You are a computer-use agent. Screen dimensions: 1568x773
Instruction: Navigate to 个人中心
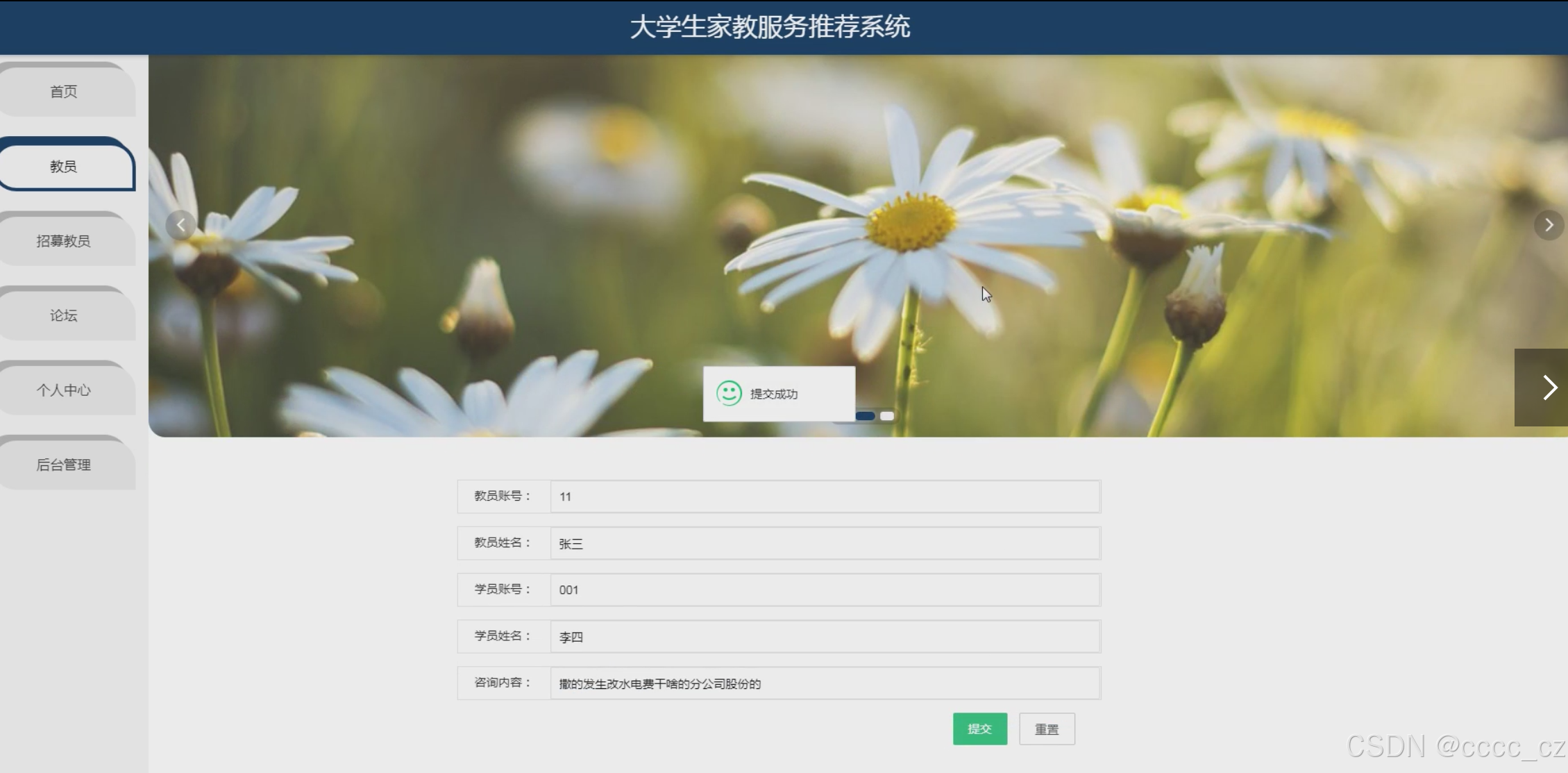point(64,390)
